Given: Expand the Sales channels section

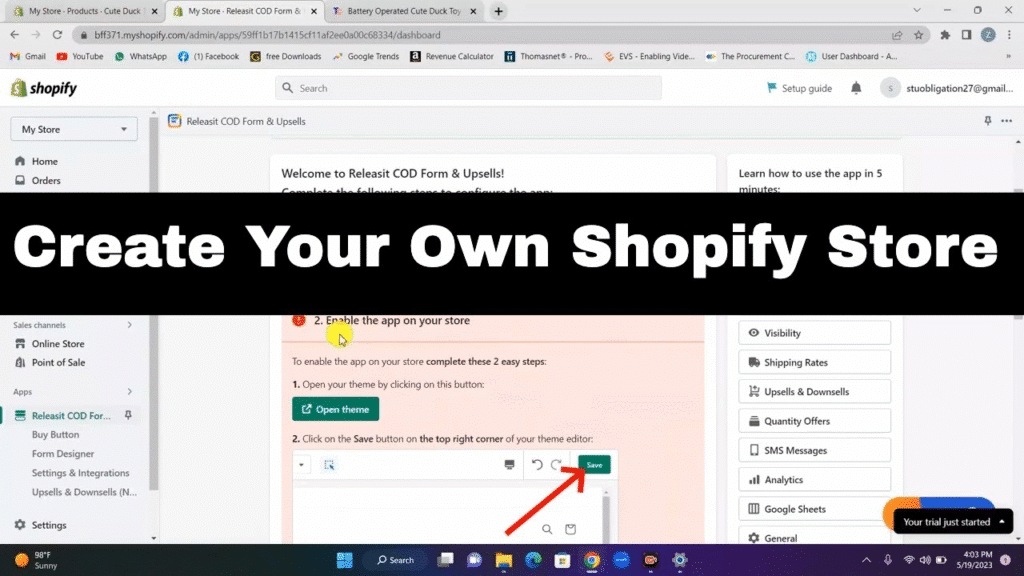Looking at the screenshot, I should coord(129,325).
